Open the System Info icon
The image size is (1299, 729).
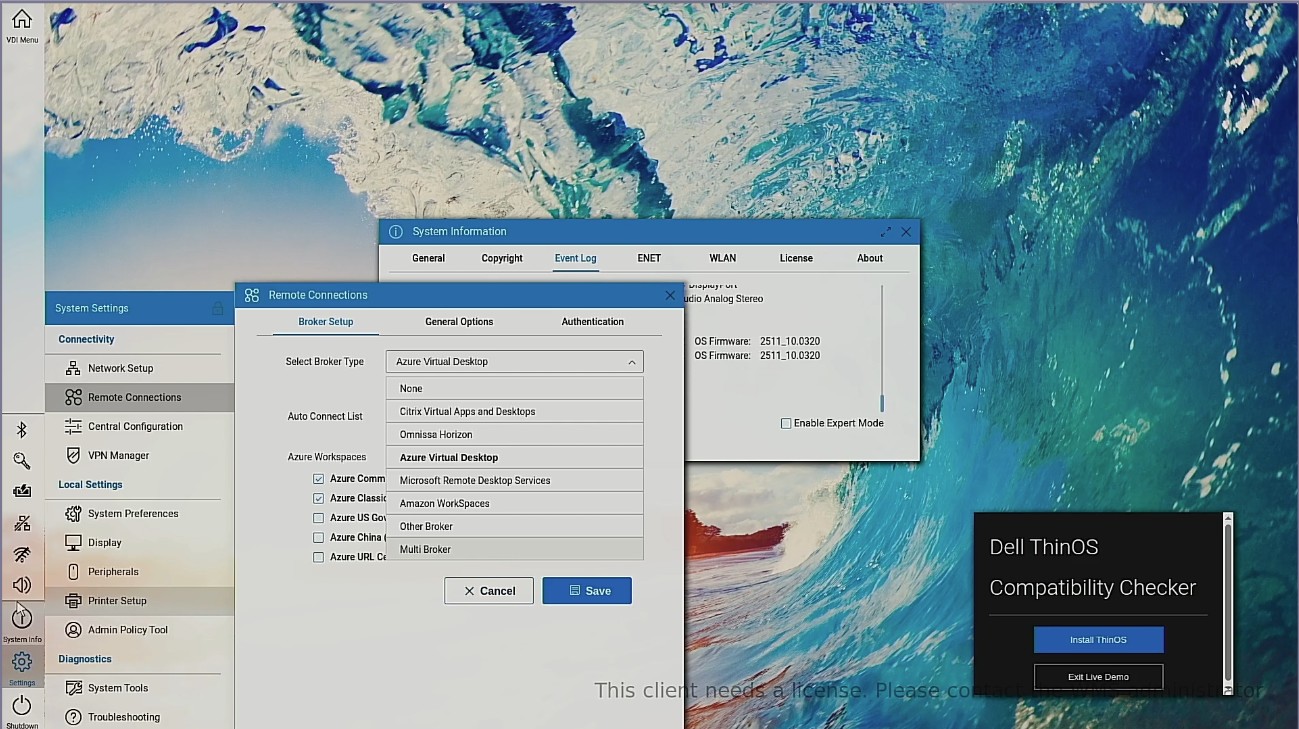21,619
